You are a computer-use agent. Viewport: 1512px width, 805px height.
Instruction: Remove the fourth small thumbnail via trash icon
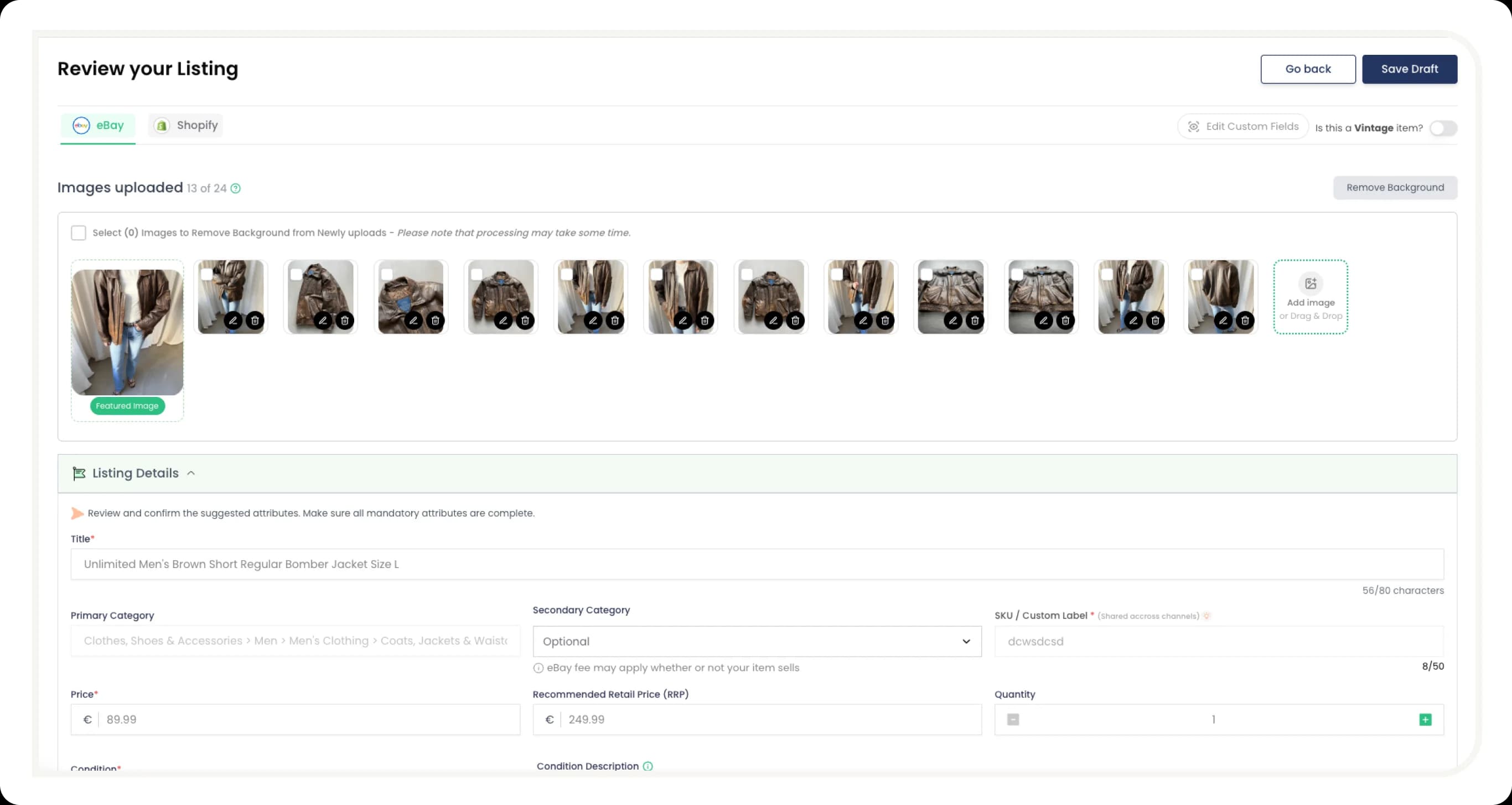(525, 321)
